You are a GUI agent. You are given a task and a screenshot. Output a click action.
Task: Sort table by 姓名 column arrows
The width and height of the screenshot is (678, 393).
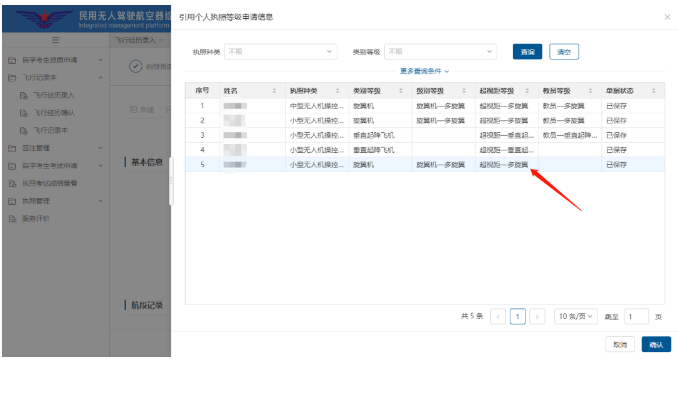[274, 91]
